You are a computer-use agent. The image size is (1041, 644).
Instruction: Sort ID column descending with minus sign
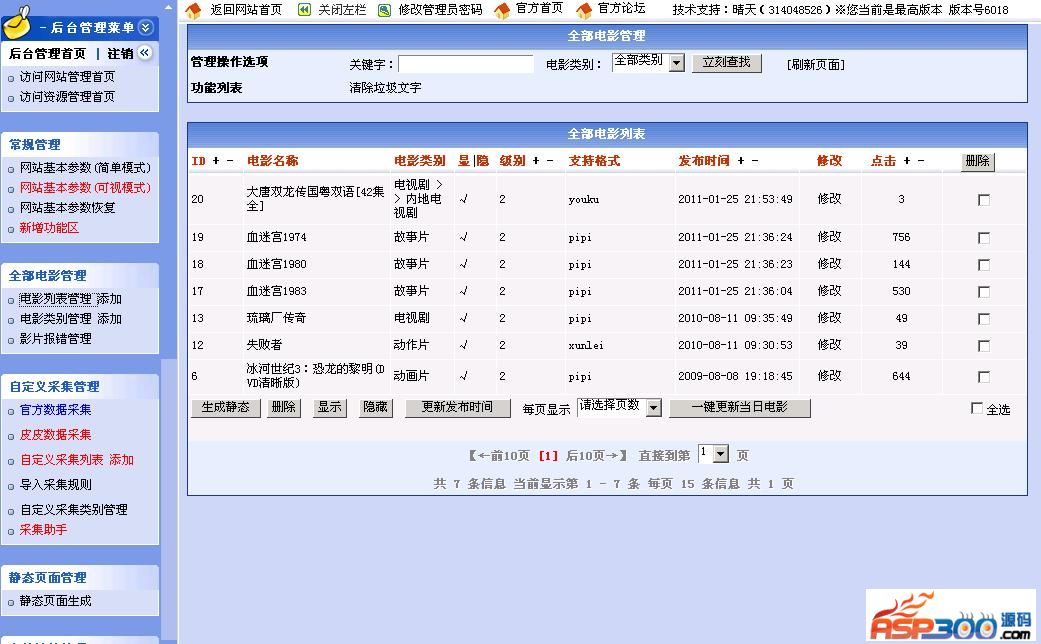coord(230,161)
